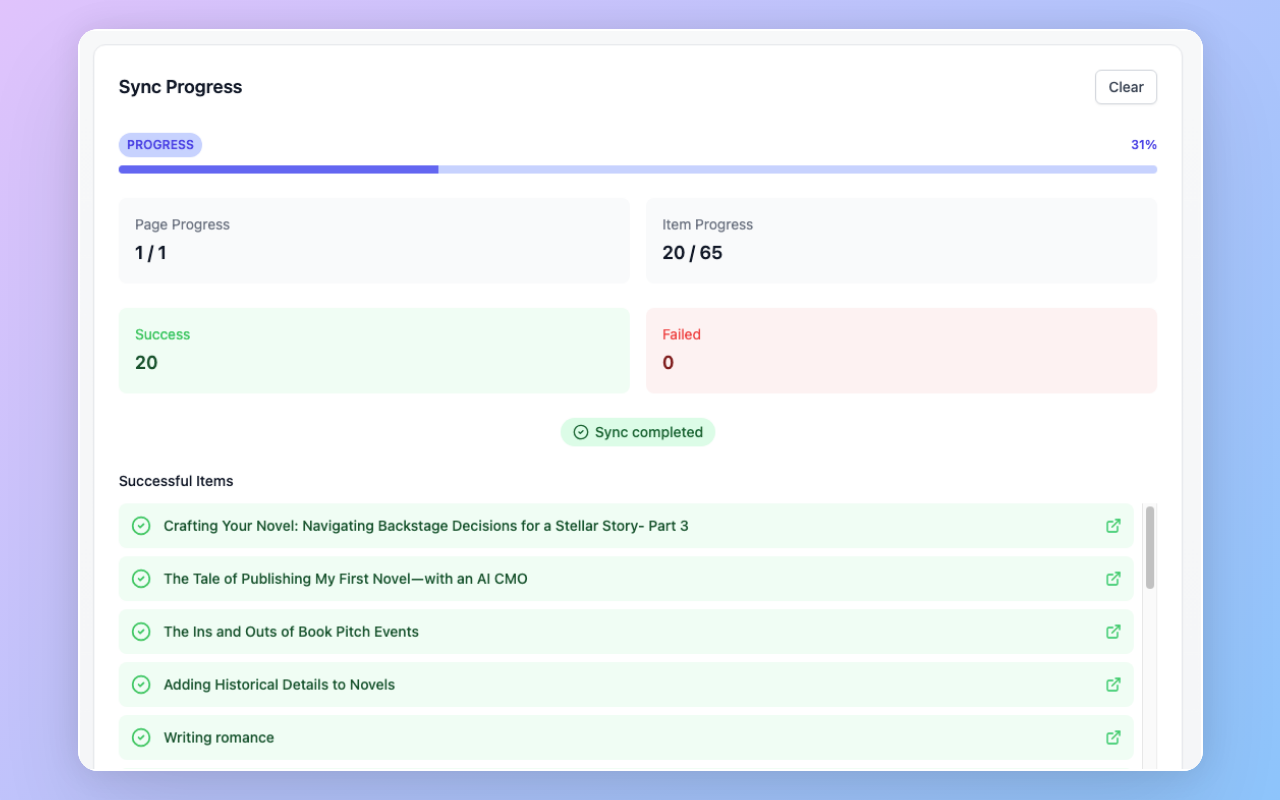Click the Clear button
1280x800 pixels.
(1125, 87)
